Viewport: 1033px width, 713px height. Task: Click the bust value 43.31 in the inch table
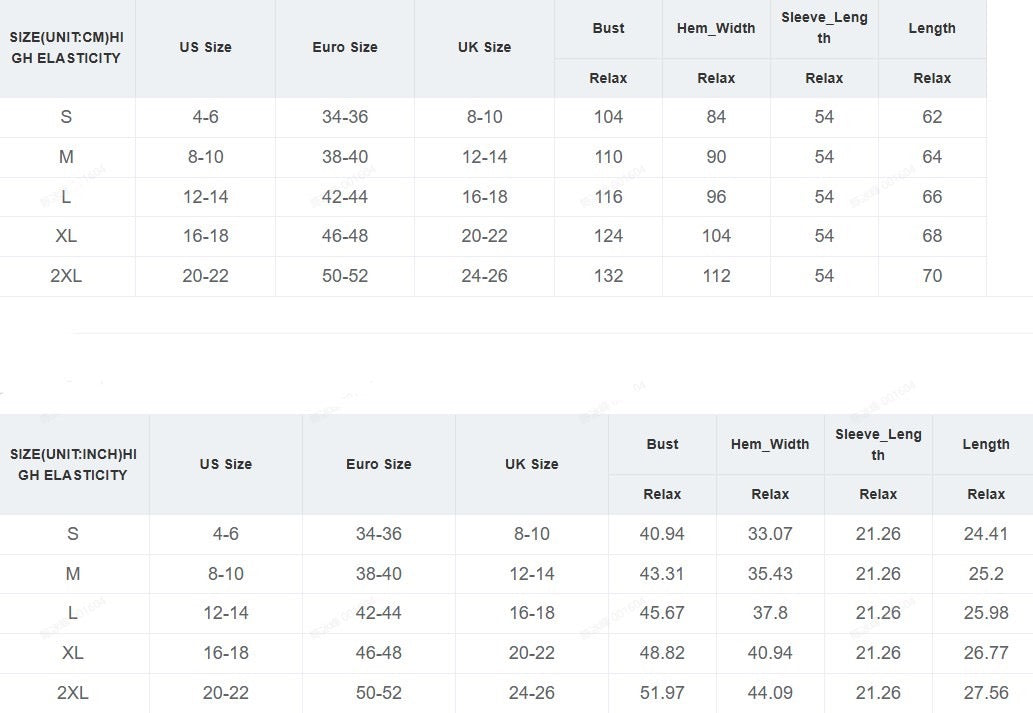[662, 574]
